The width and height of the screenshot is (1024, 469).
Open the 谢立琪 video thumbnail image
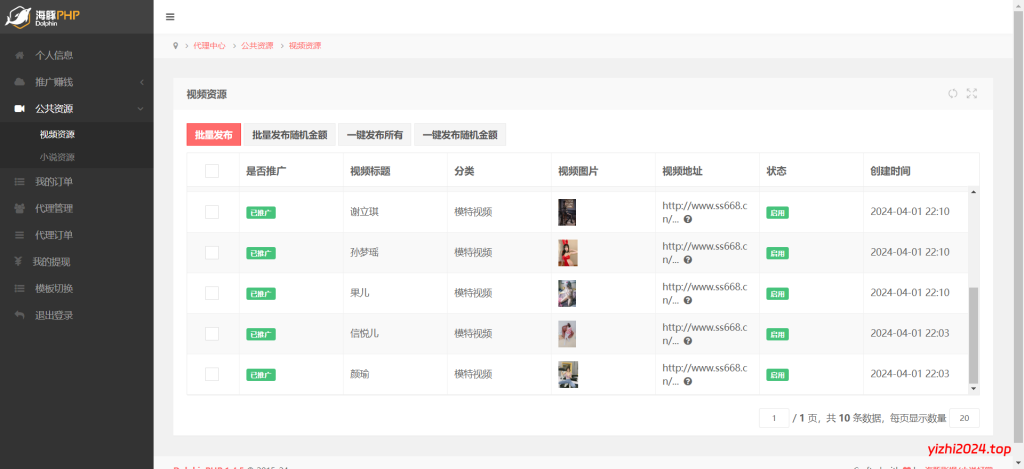pos(567,212)
